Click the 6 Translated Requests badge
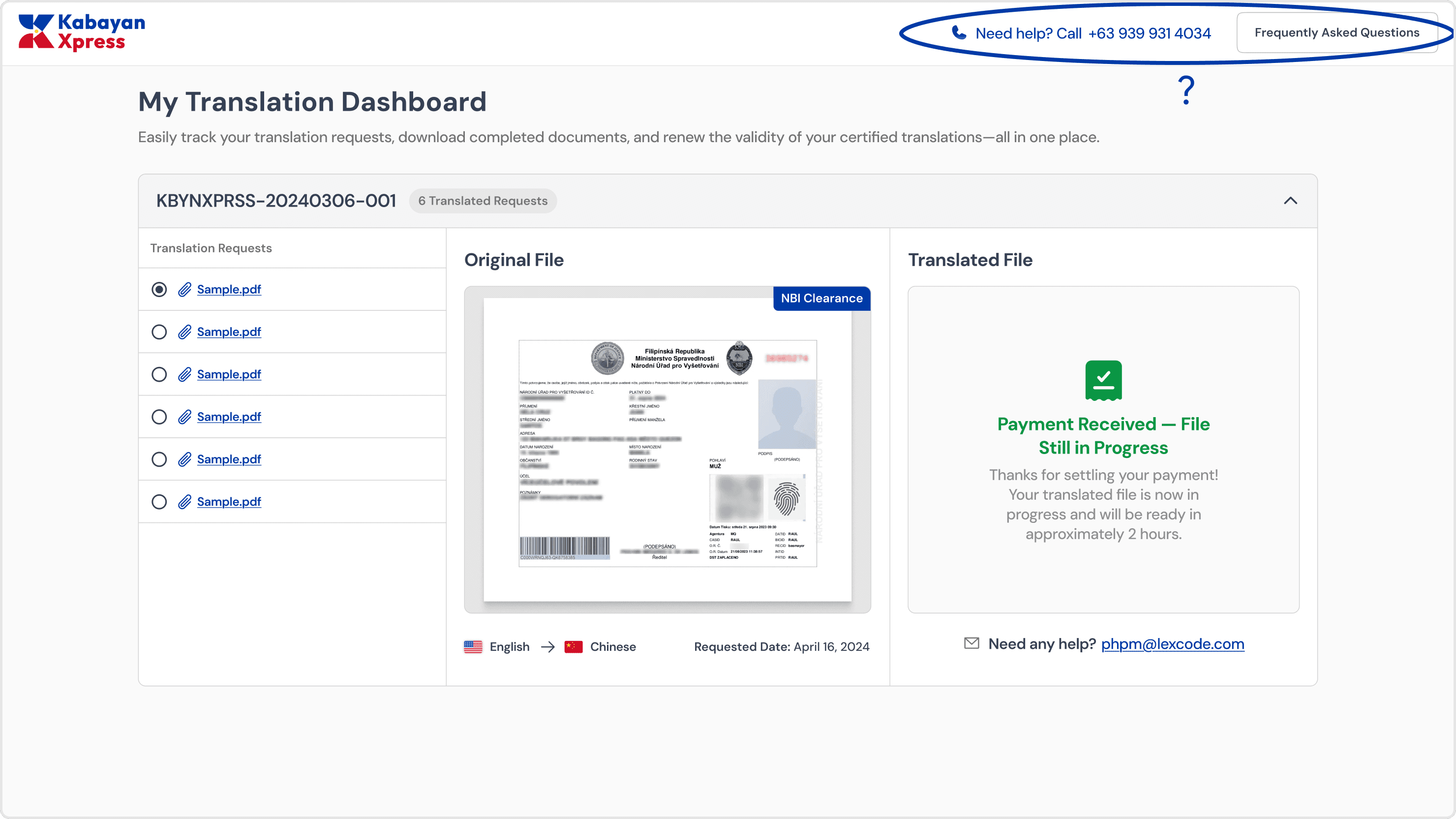This screenshot has height=819, width=1456. (x=483, y=201)
